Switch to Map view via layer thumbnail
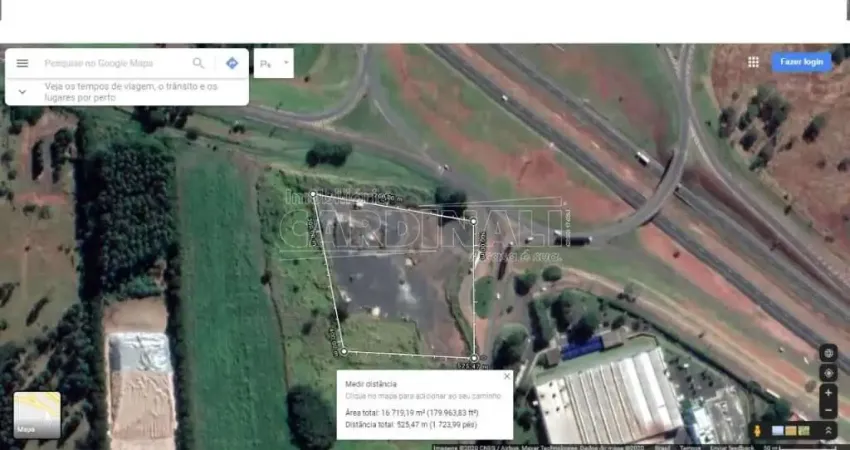 click(37, 415)
